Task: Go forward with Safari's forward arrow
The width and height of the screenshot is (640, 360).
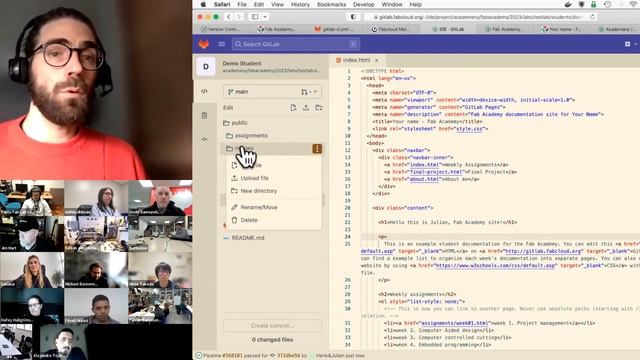Action: pos(238,17)
